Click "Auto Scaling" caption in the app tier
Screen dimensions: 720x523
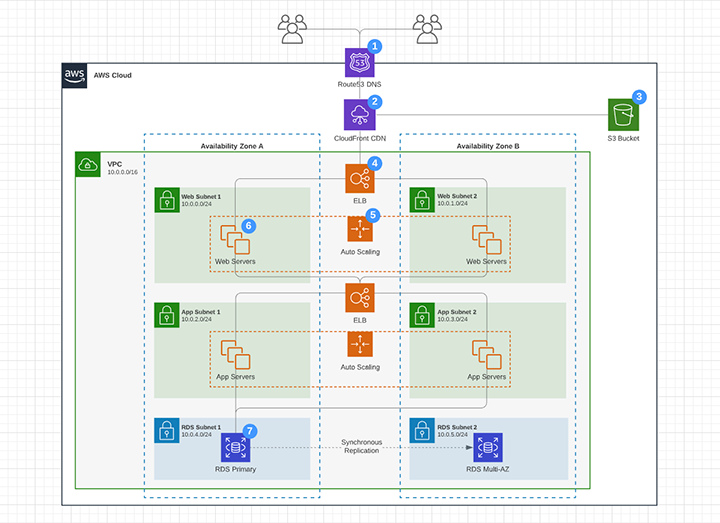(x=360, y=367)
